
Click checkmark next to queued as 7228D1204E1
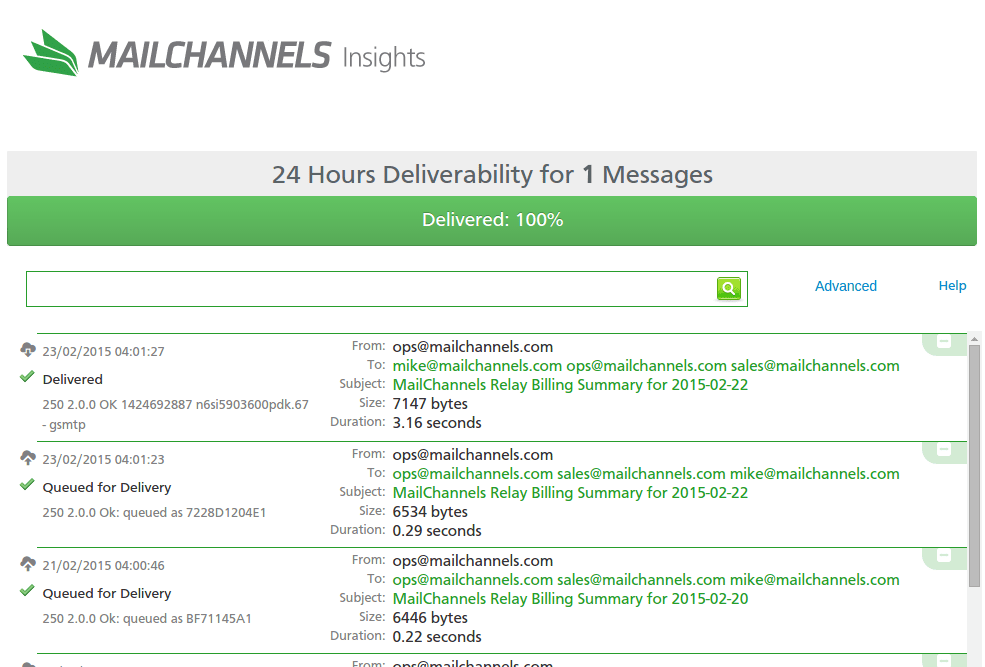click(x=27, y=485)
